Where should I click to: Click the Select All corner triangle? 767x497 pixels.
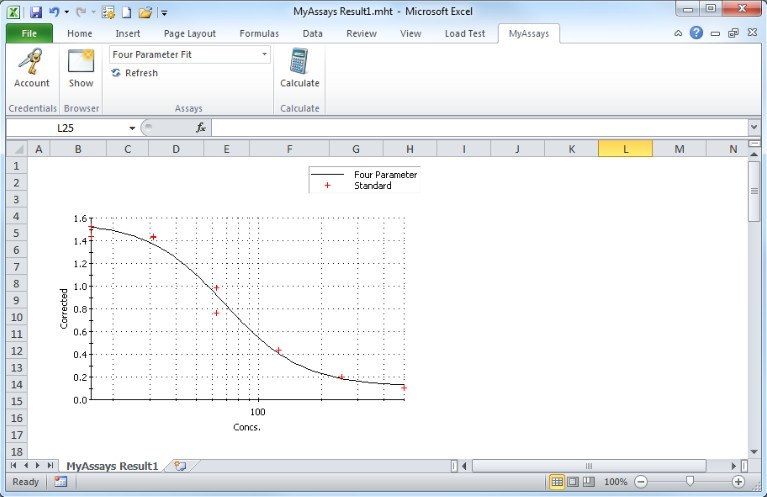tap(17, 149)
